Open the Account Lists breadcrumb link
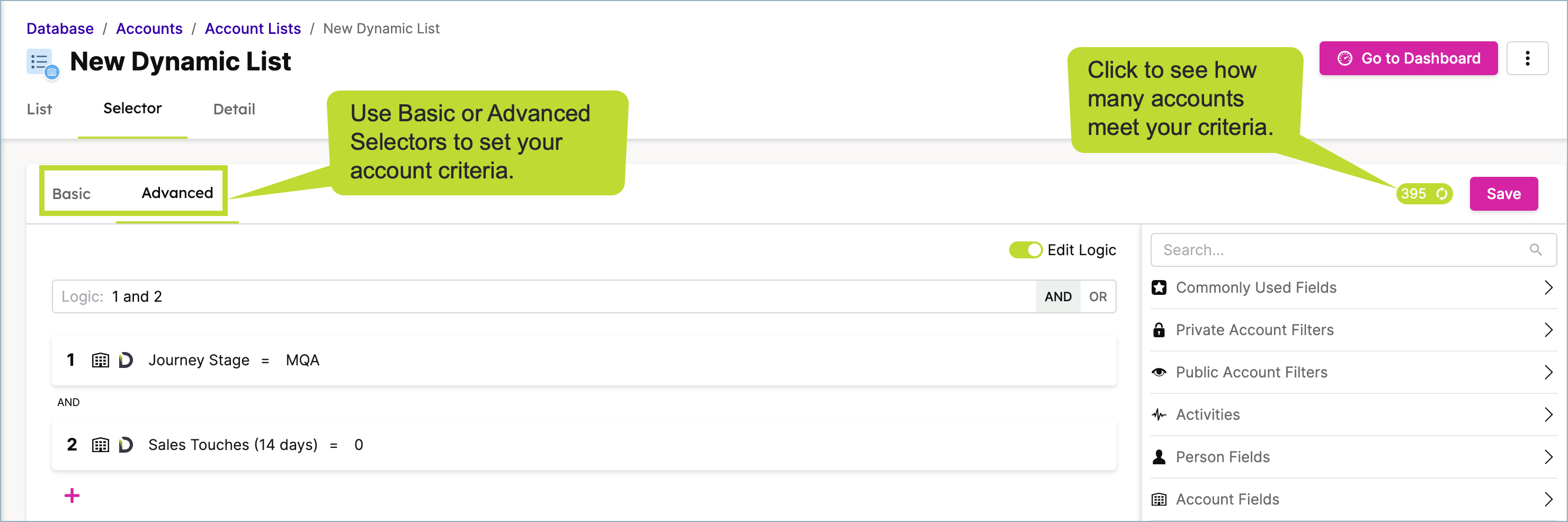The height and width of the screenshot is (522, 1568). click(x=253, y=28)
